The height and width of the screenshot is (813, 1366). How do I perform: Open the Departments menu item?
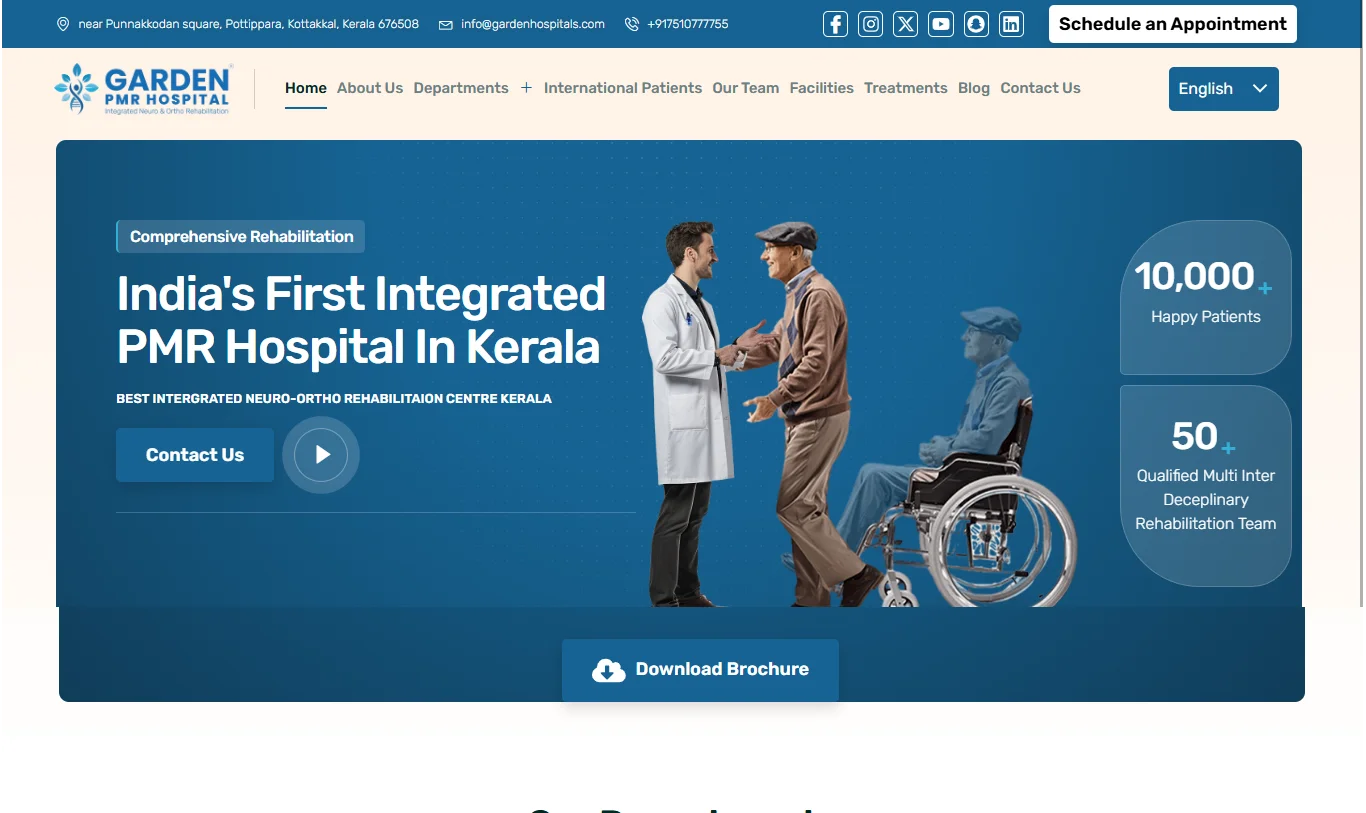(x=461, y=88)
